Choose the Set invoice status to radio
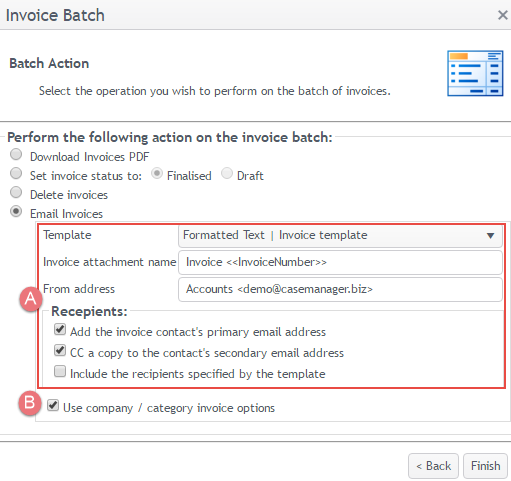511x481 pixels. [16, 173]
